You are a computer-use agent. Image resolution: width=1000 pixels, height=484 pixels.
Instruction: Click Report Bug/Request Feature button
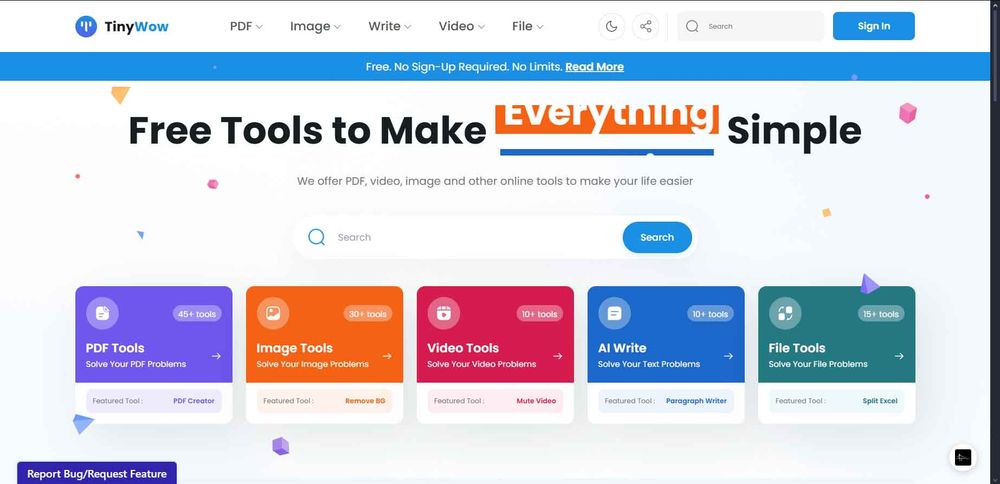pyautogui.click(x=97, y=474)
